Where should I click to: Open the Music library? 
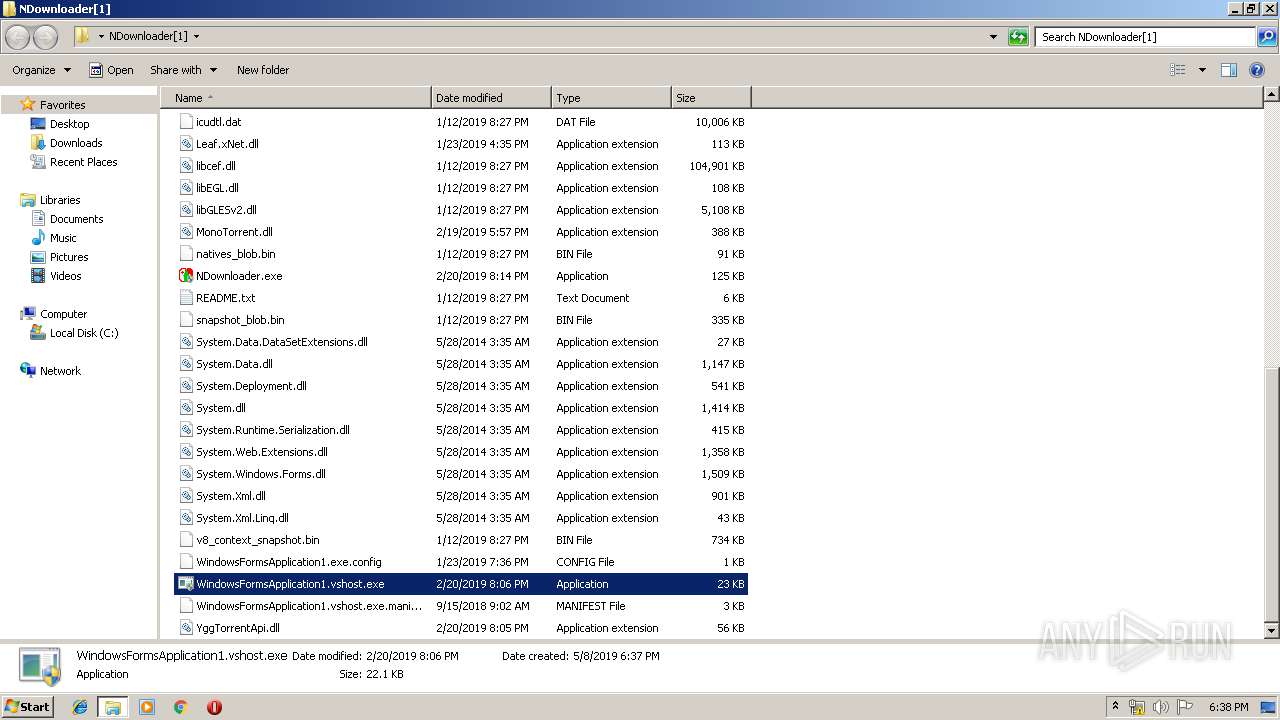click(x=63, y=238)
